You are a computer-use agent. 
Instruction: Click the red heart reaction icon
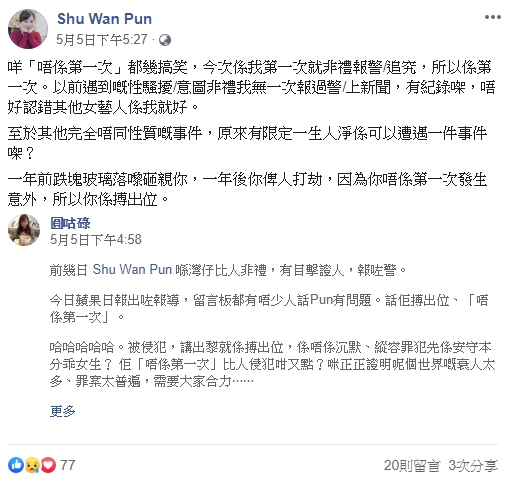pos(48,465)
